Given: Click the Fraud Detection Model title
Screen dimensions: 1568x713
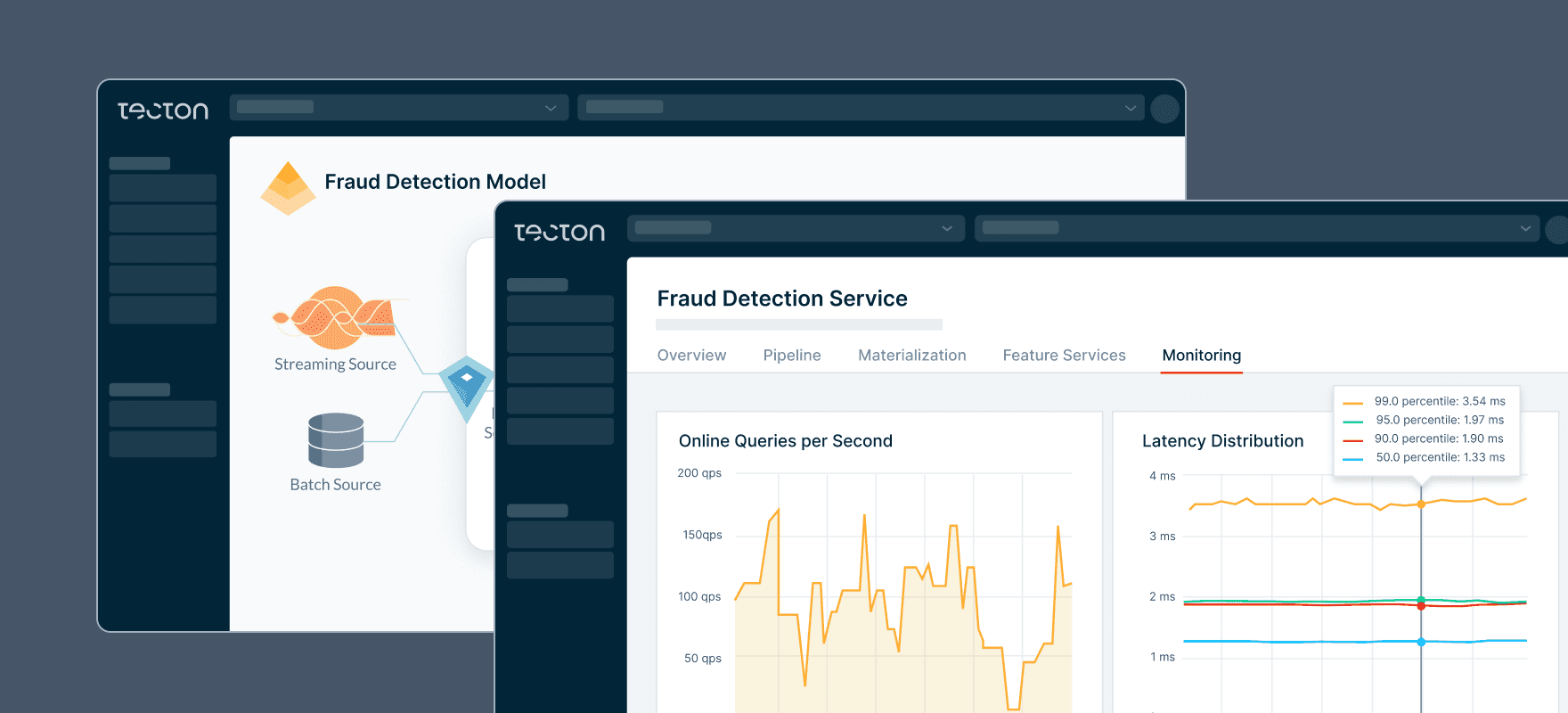Looking at the screenshot, I should [x=435, y=182].
